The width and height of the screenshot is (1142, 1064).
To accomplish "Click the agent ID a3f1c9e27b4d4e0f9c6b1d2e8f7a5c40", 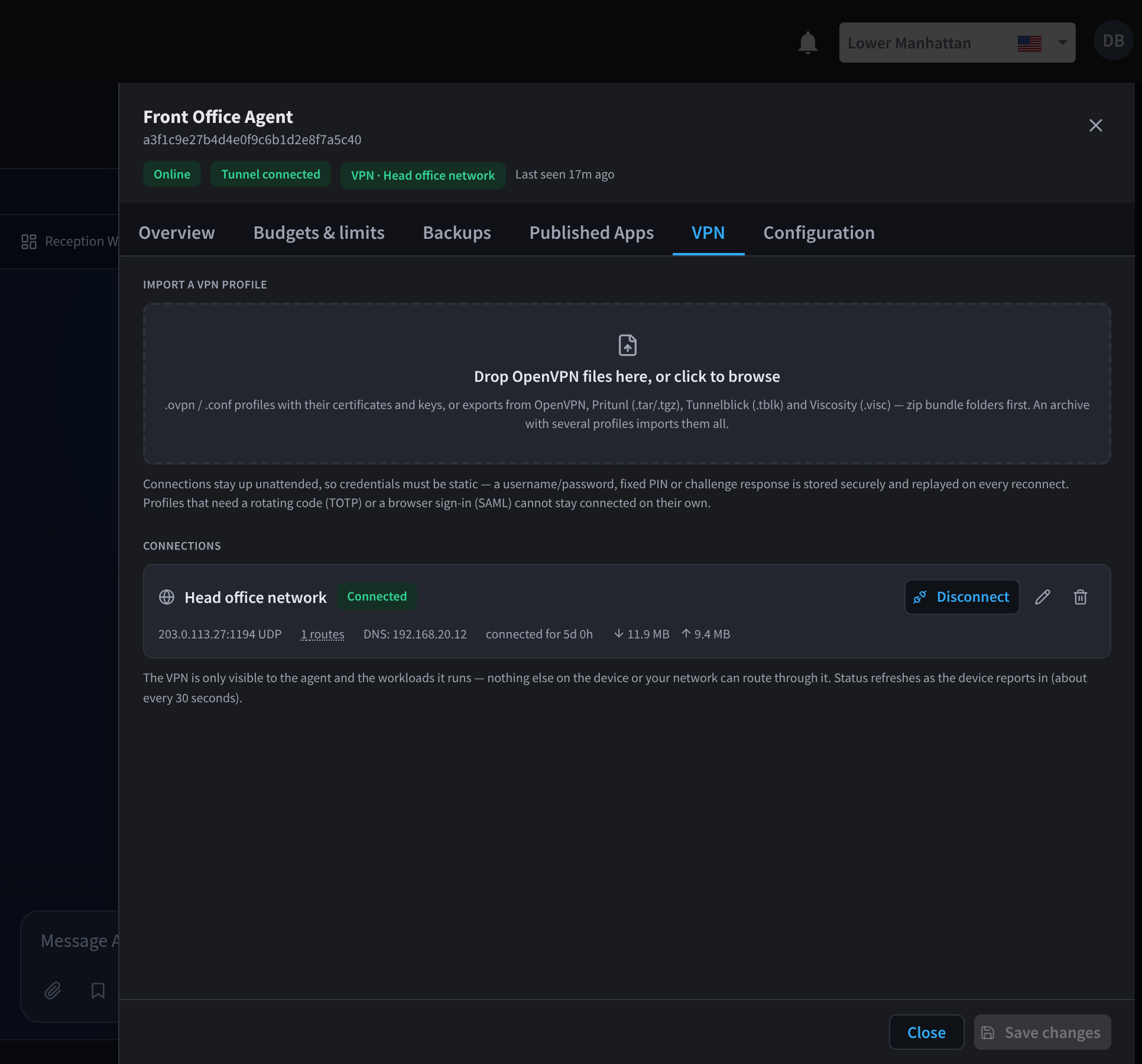I will coord(252,140).
